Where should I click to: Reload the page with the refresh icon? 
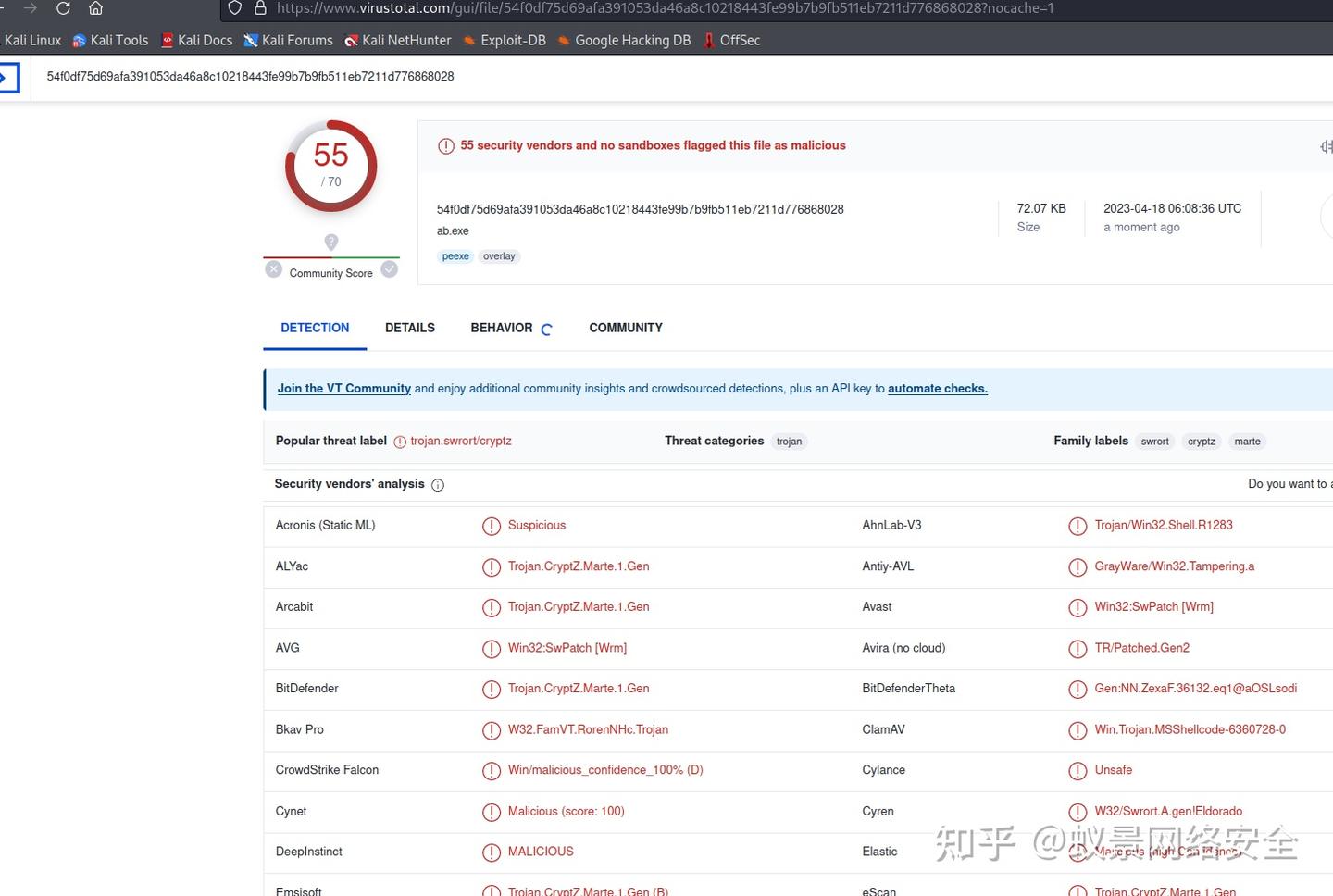pos(62,8)
